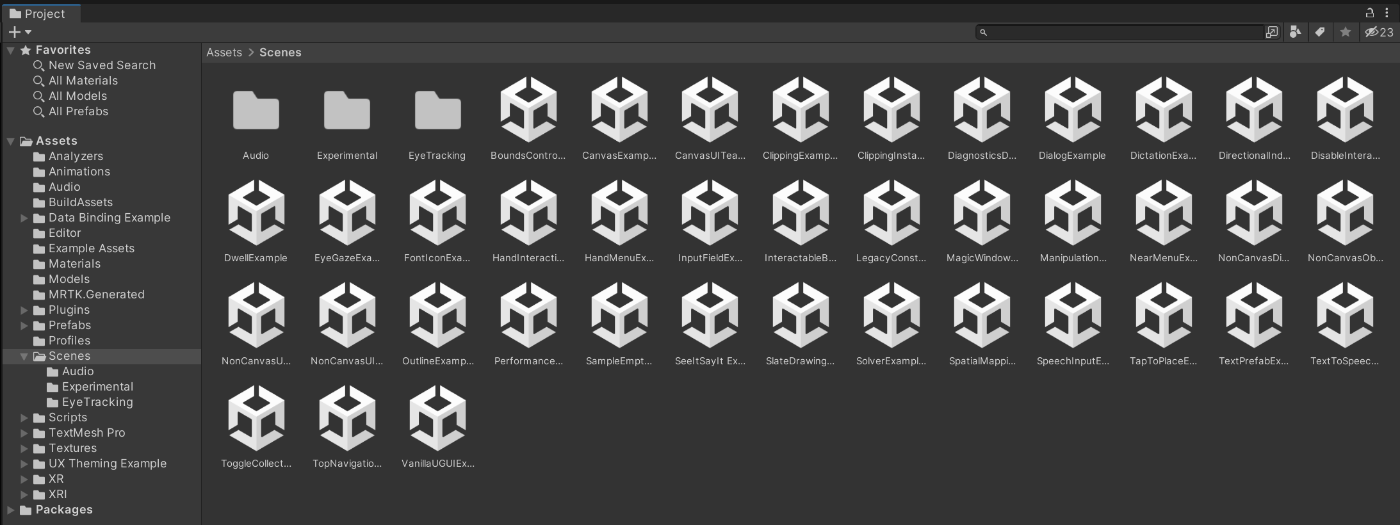Collapse the Favorites section
This screenshot has height=525, width=1400.
pos(10,50)
